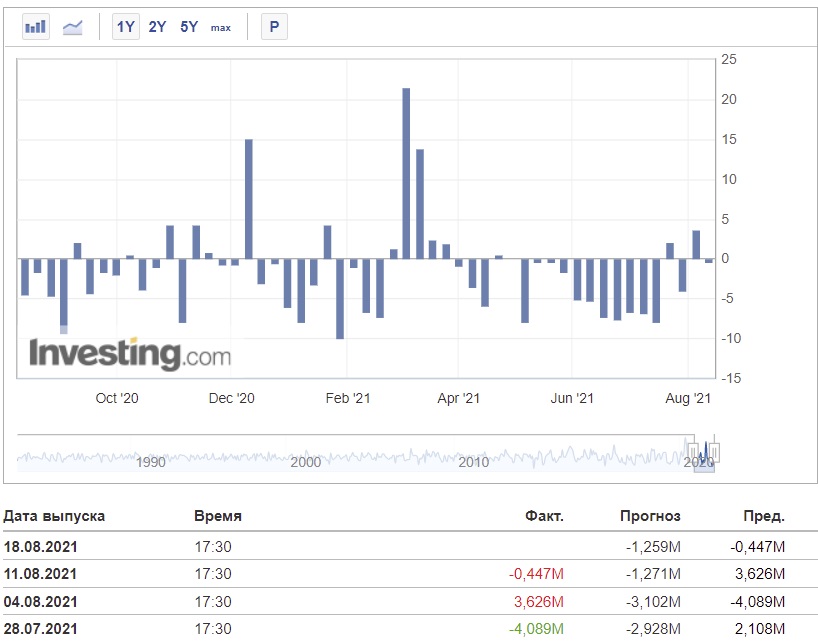Image resolution: width=818 pixels, height=642 pixels.
Task: Click the 2000 area in navigator timeline
Action: 306,462
